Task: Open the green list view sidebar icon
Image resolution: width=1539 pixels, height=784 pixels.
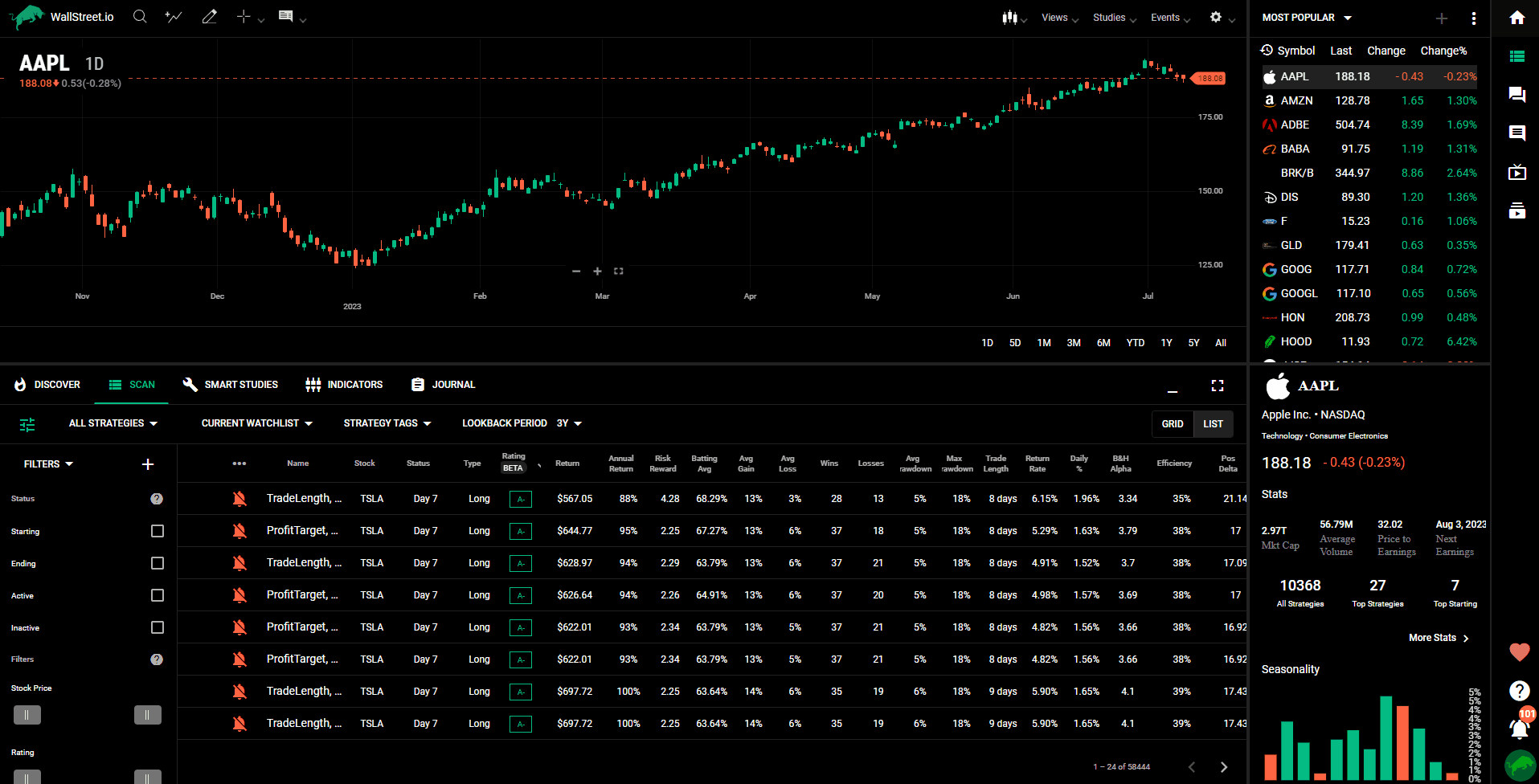Action: [1517, 56]
